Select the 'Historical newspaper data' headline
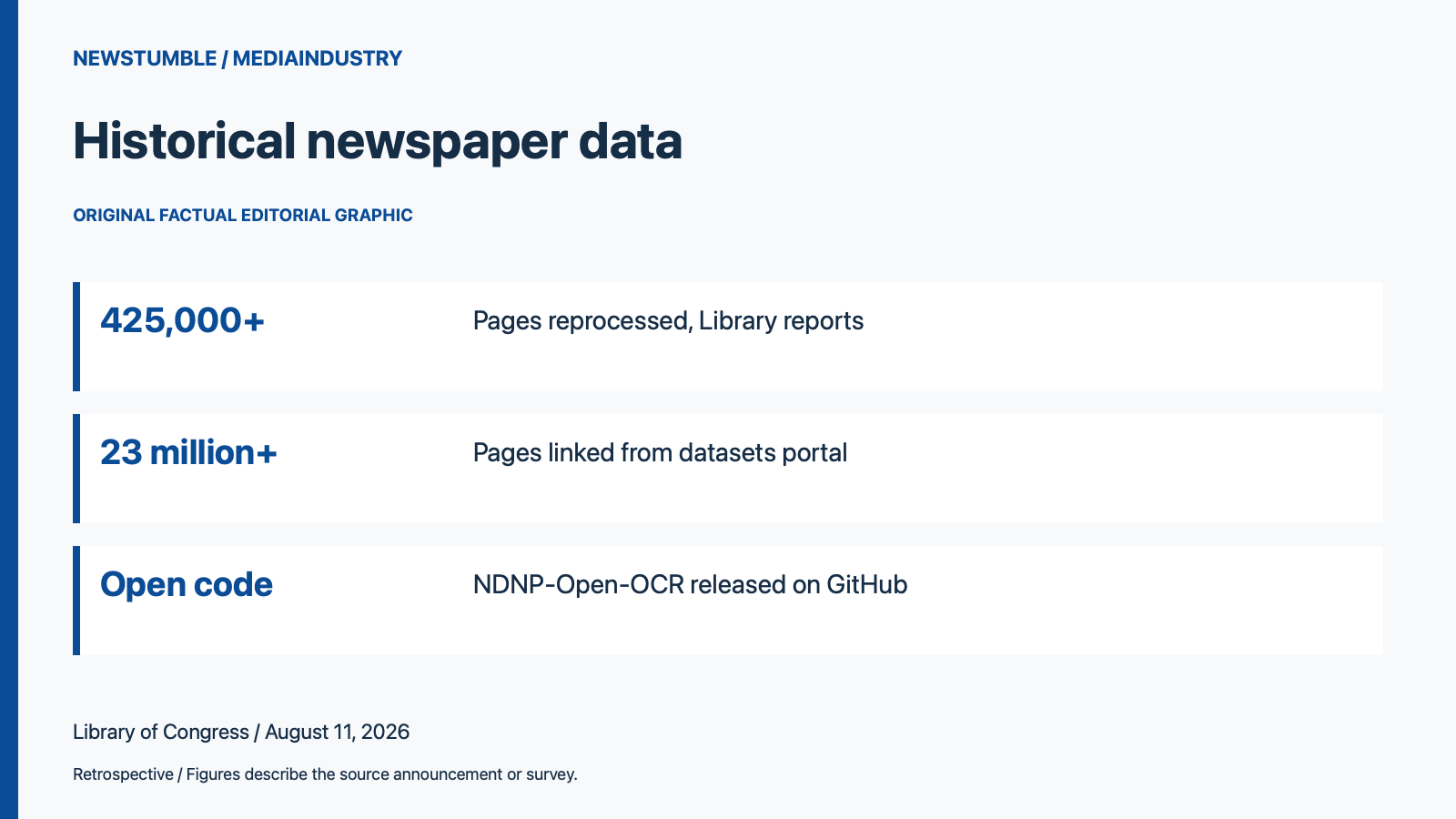1456x819 pixels. [x=378, y=142]
